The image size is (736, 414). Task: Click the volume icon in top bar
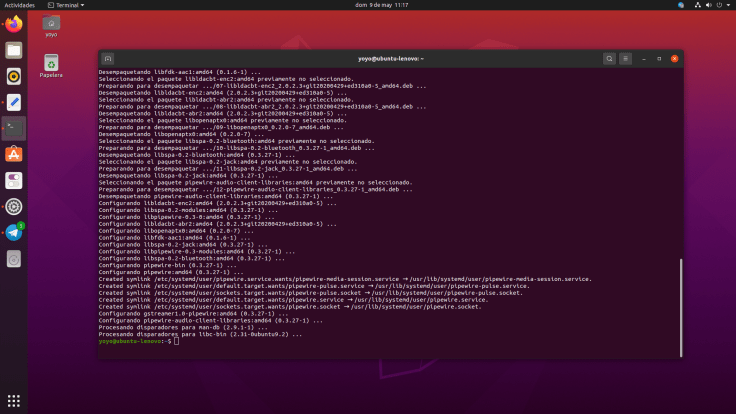tap(706, 5)
